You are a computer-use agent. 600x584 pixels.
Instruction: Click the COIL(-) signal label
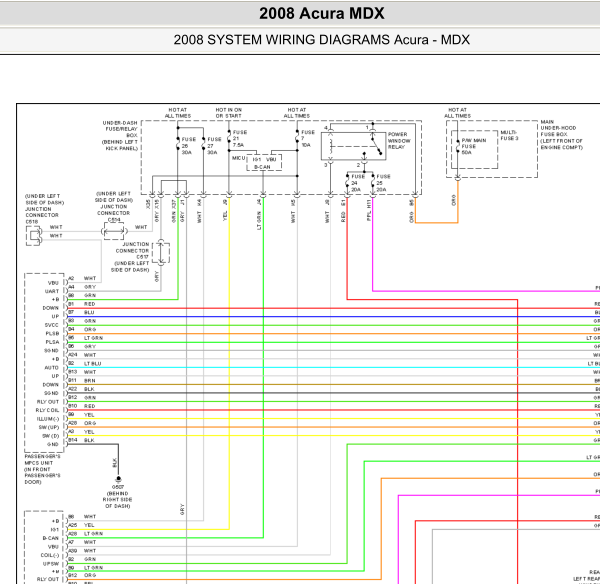coord(50,555)
